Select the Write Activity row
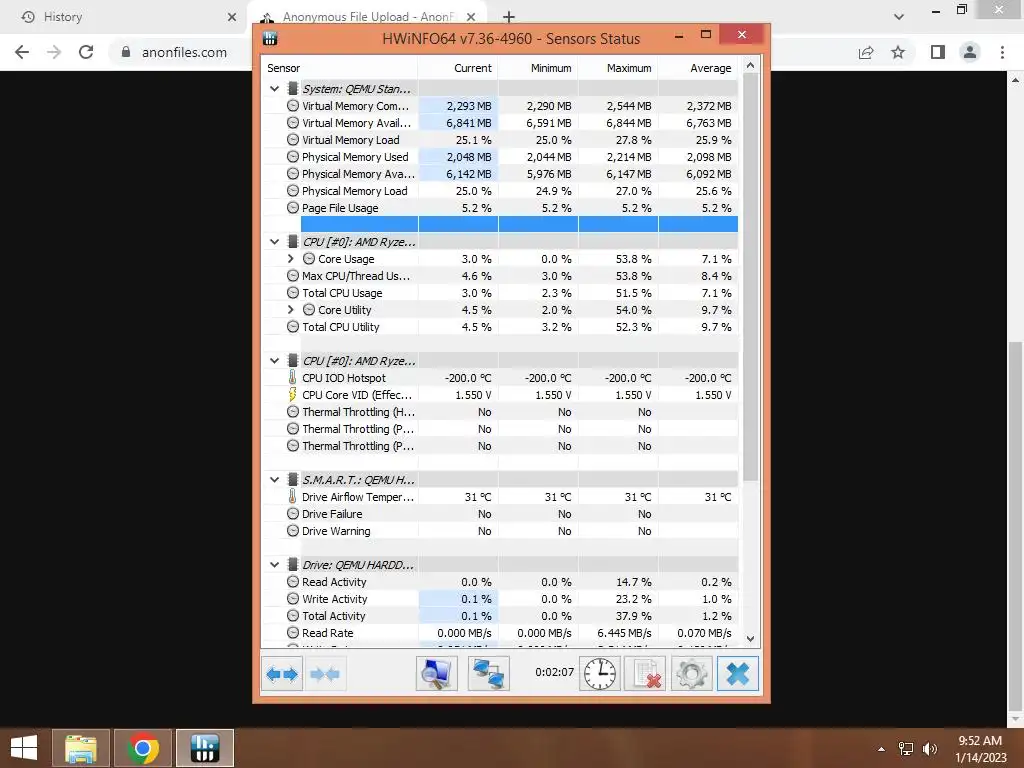The height and width of the screenshot is (768, 1024). click(x=500, y=599)
